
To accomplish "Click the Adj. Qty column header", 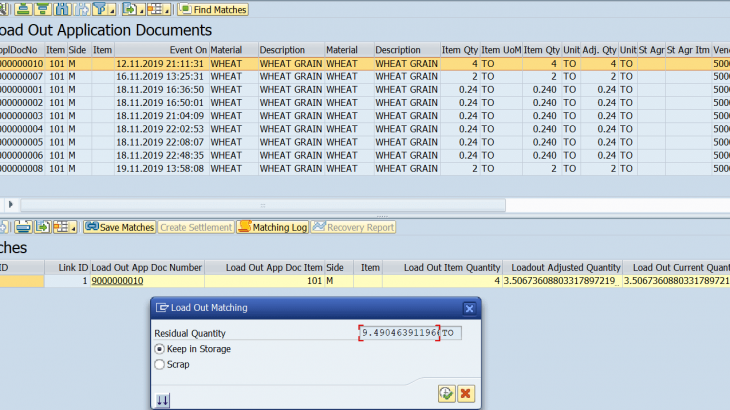I will pos(599,50).
